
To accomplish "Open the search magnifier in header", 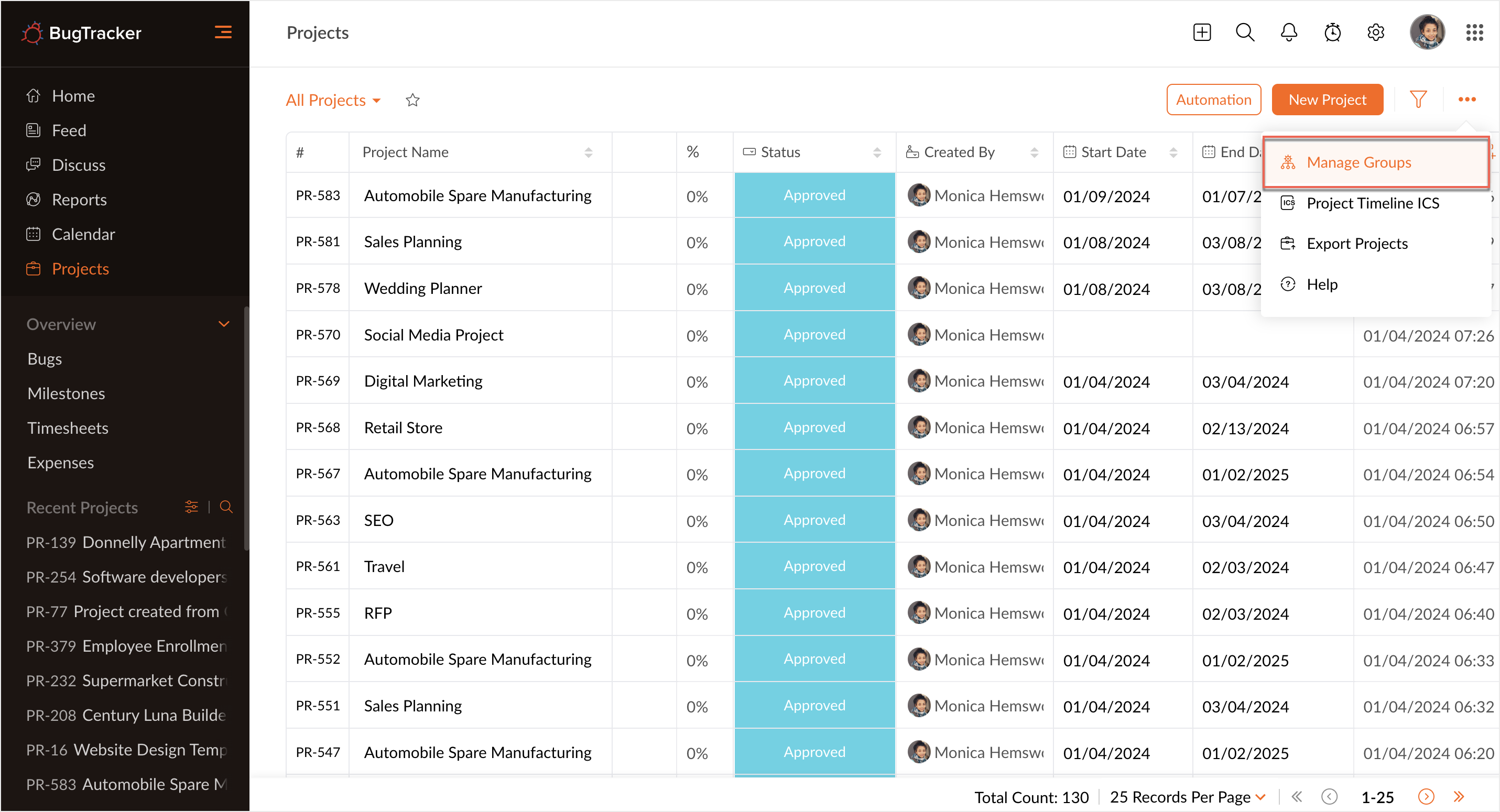I will coord(1245,32).
